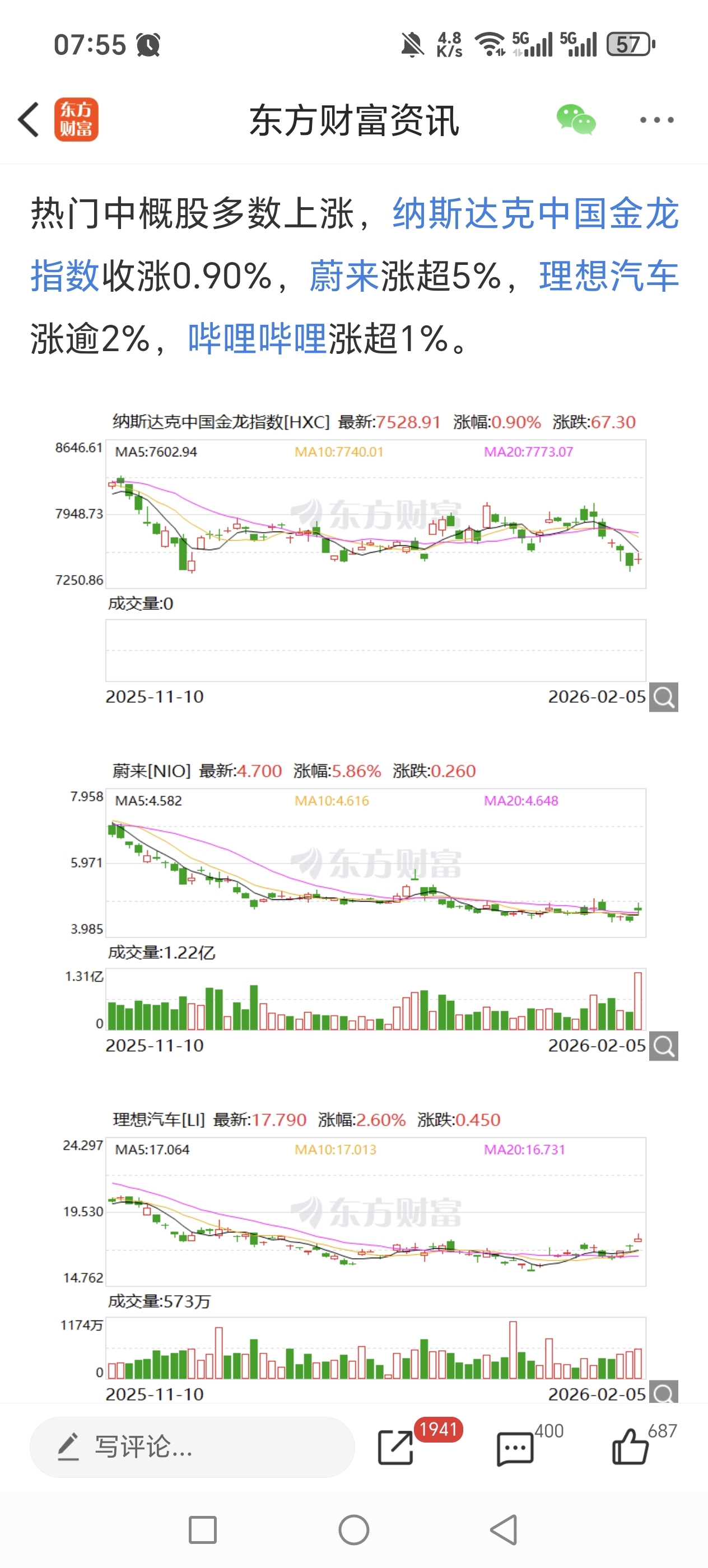Open the 蔚来 stock link
708x1568 pixels.
coord(344,276)
